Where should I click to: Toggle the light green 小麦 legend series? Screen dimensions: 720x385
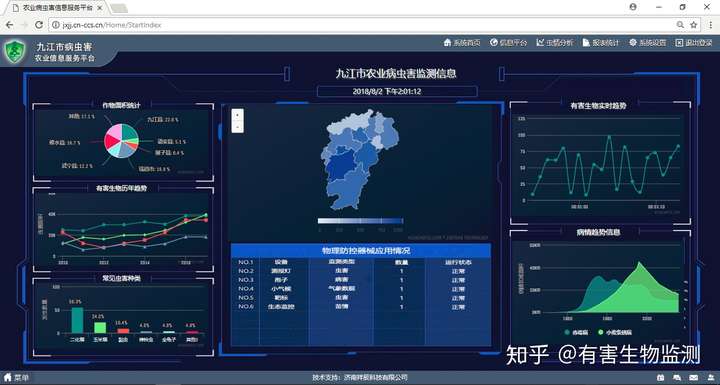click(615, 332)
